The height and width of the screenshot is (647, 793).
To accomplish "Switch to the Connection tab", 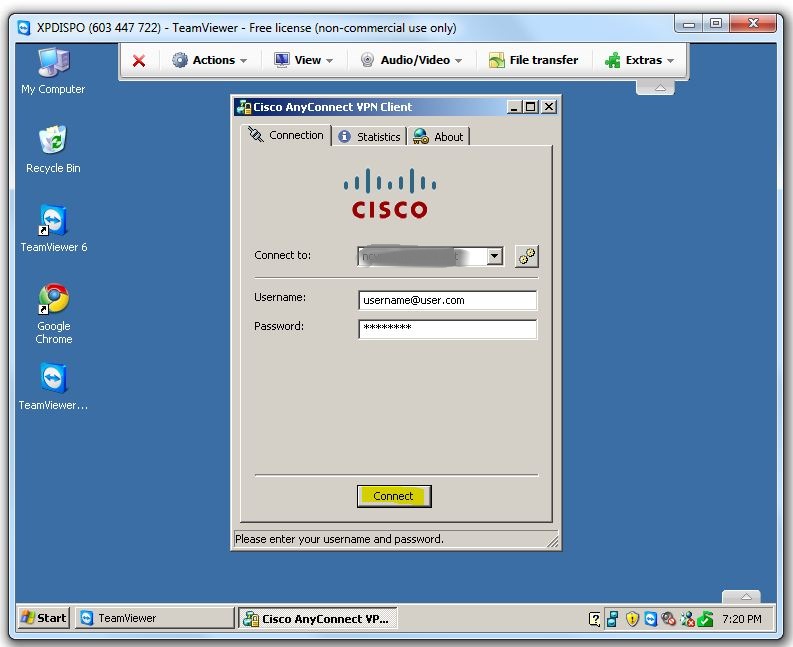I will tap(286, 135).
